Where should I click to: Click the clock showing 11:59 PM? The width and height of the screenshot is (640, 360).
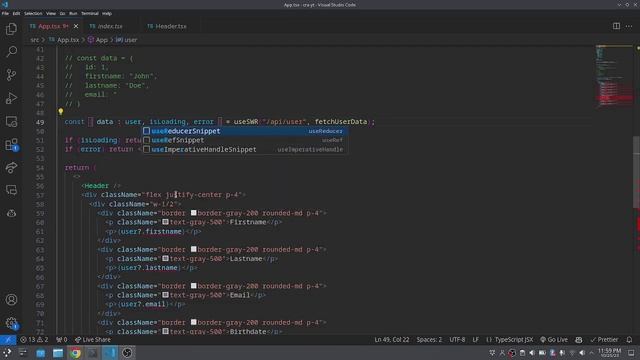coord(609,353)
